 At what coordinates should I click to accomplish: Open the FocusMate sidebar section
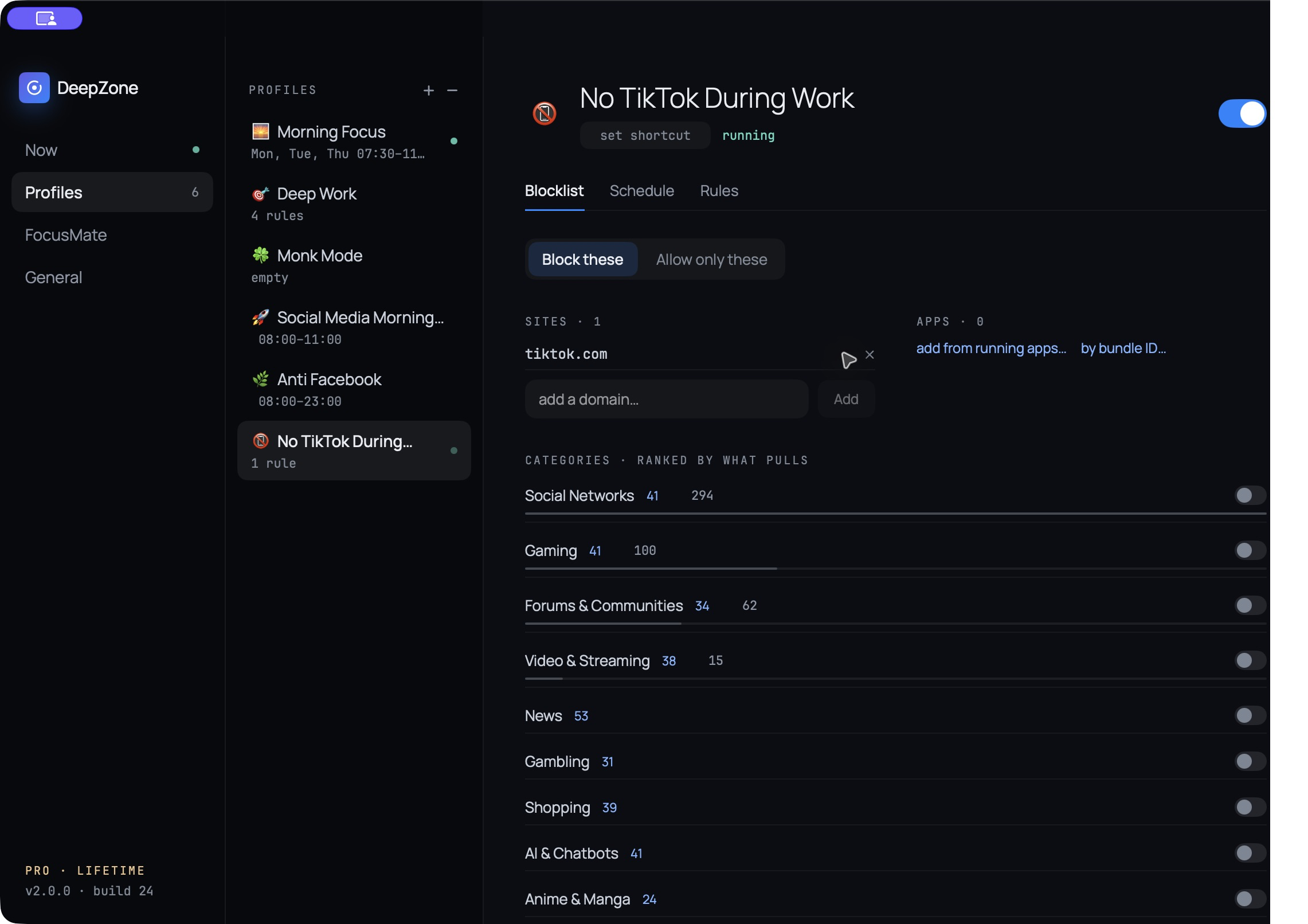112,235
